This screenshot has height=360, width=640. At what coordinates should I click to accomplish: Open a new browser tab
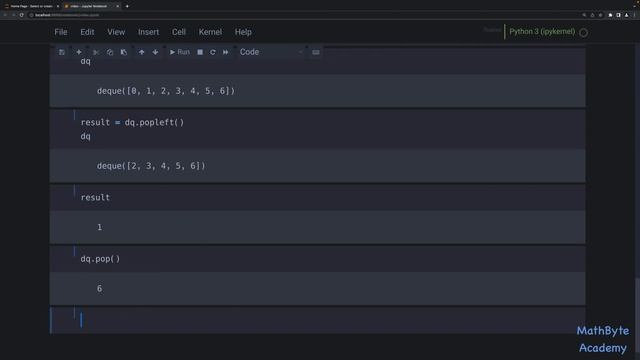click(x=127, y=6)
